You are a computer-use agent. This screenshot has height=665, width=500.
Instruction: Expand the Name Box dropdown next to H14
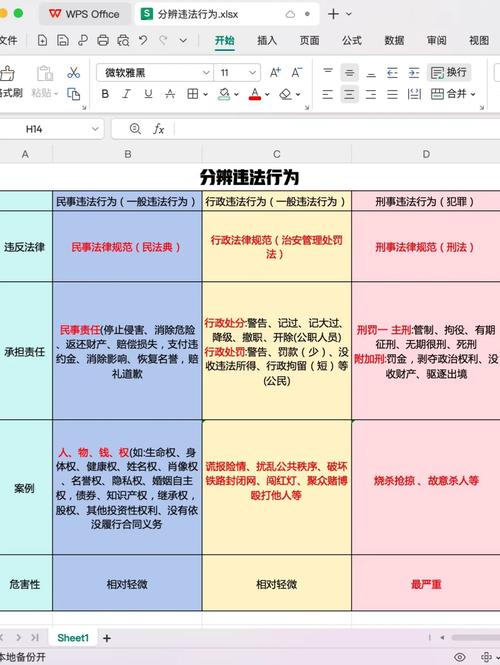[95, 129]
